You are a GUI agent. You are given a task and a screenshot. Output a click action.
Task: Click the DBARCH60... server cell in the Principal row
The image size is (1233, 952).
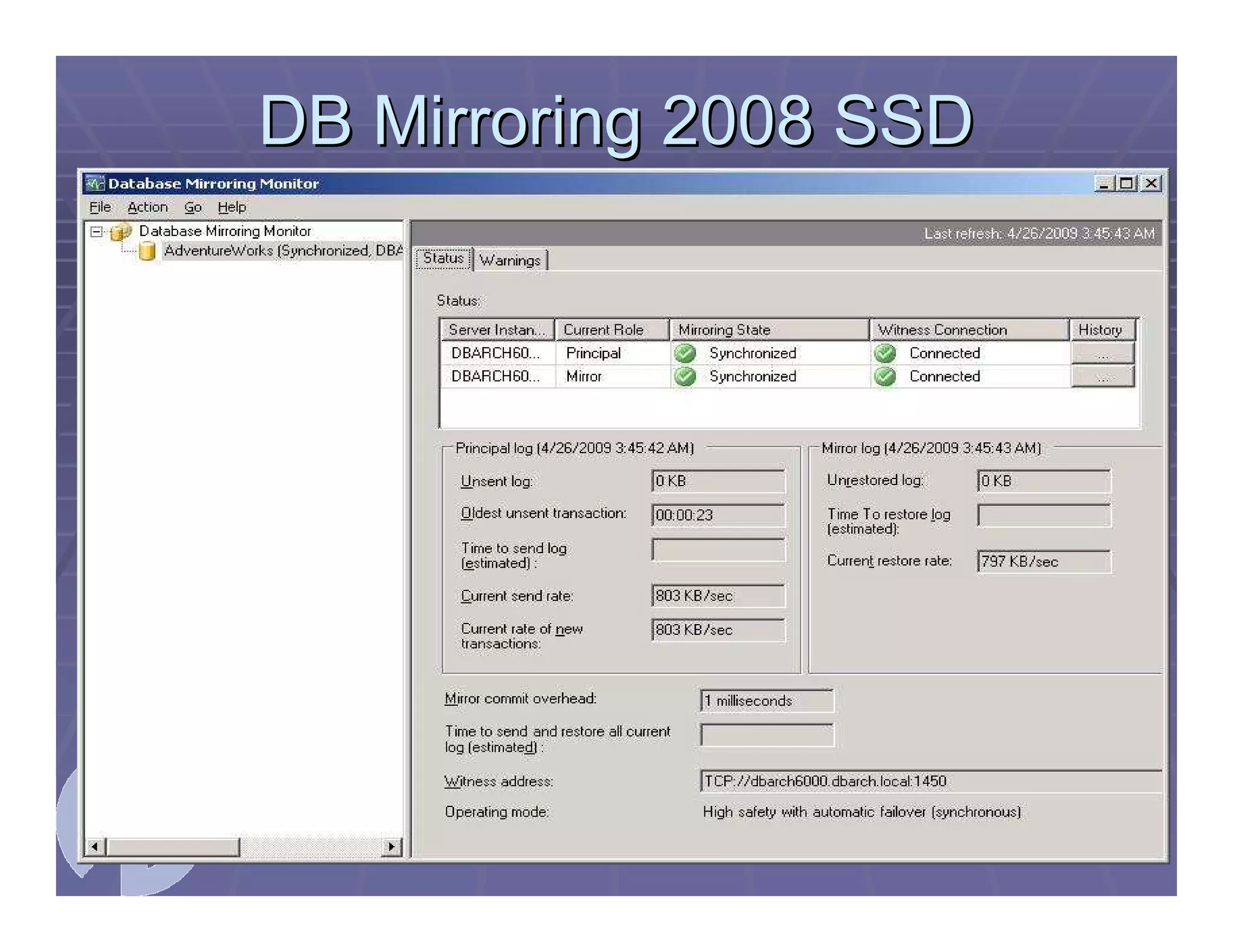tap(497, 353)
